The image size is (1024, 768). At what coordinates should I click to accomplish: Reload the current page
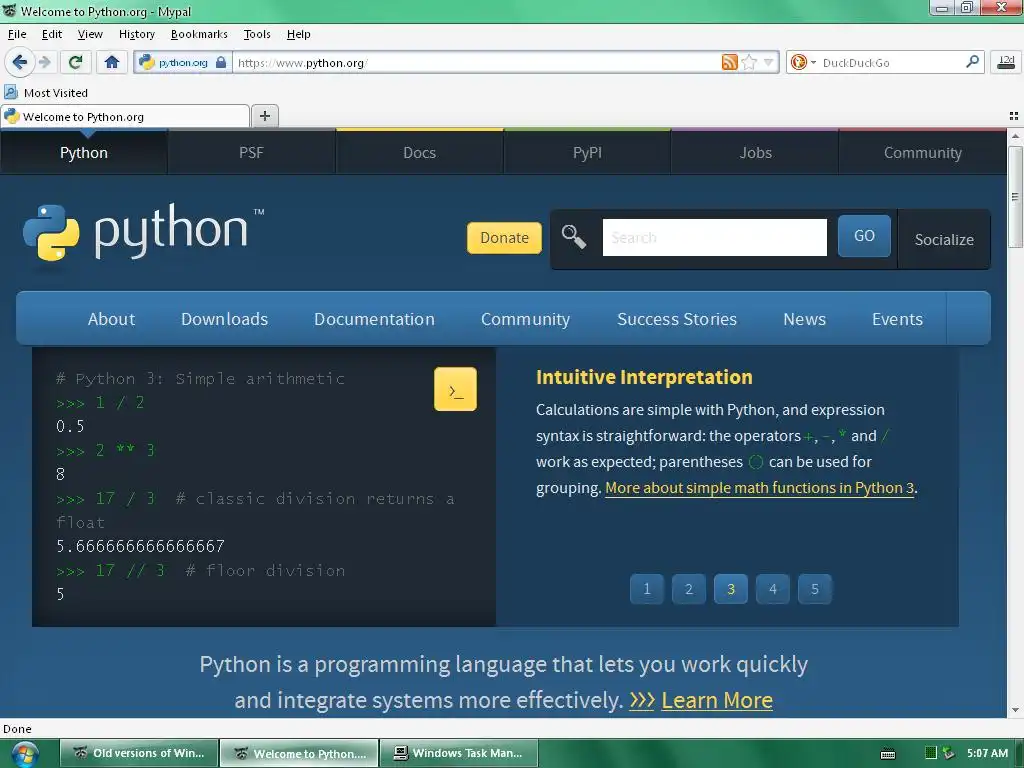pyautogui.click(x=75, y=63)
